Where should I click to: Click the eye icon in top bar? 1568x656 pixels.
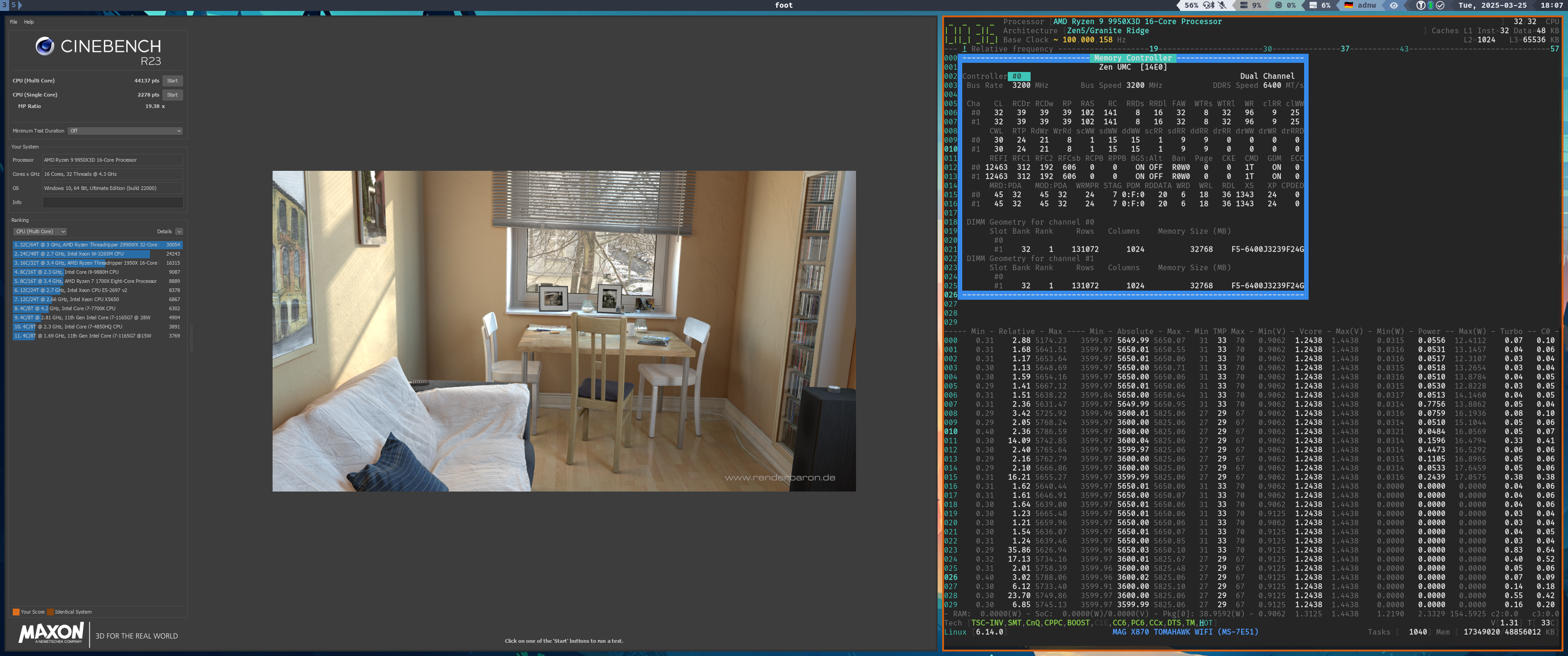(x=1394, y=5)
